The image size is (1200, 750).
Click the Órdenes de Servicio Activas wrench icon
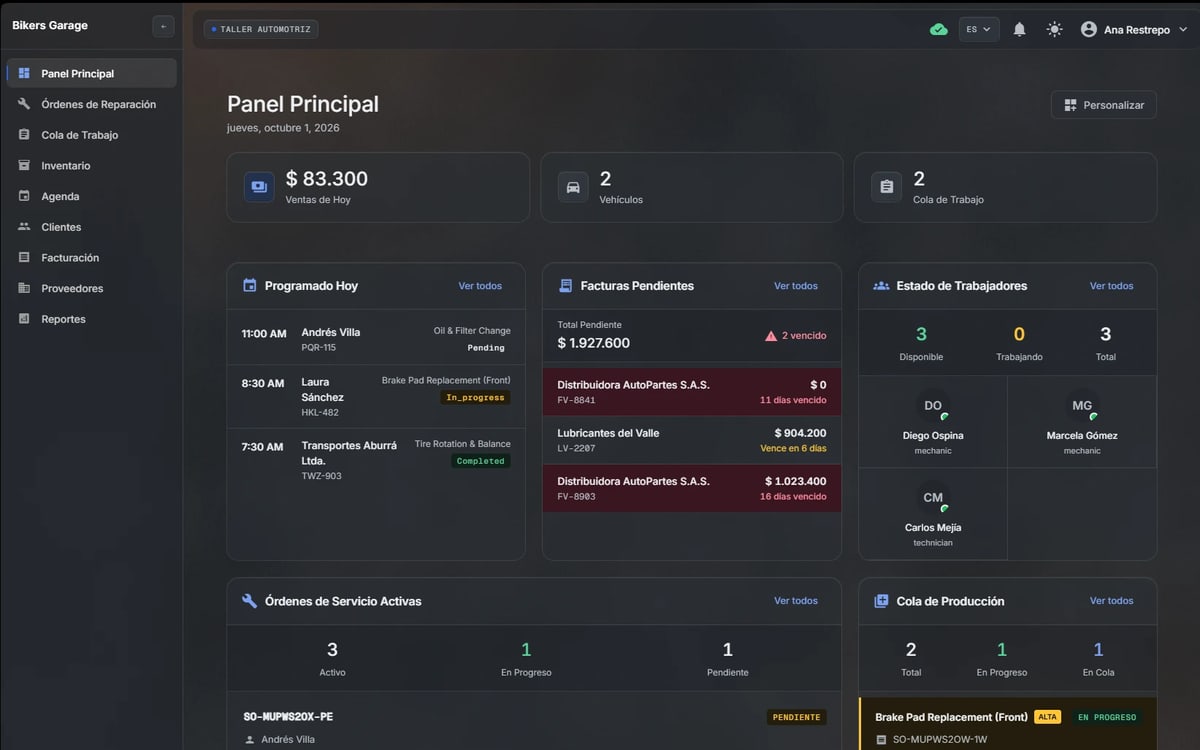(250, 601)
